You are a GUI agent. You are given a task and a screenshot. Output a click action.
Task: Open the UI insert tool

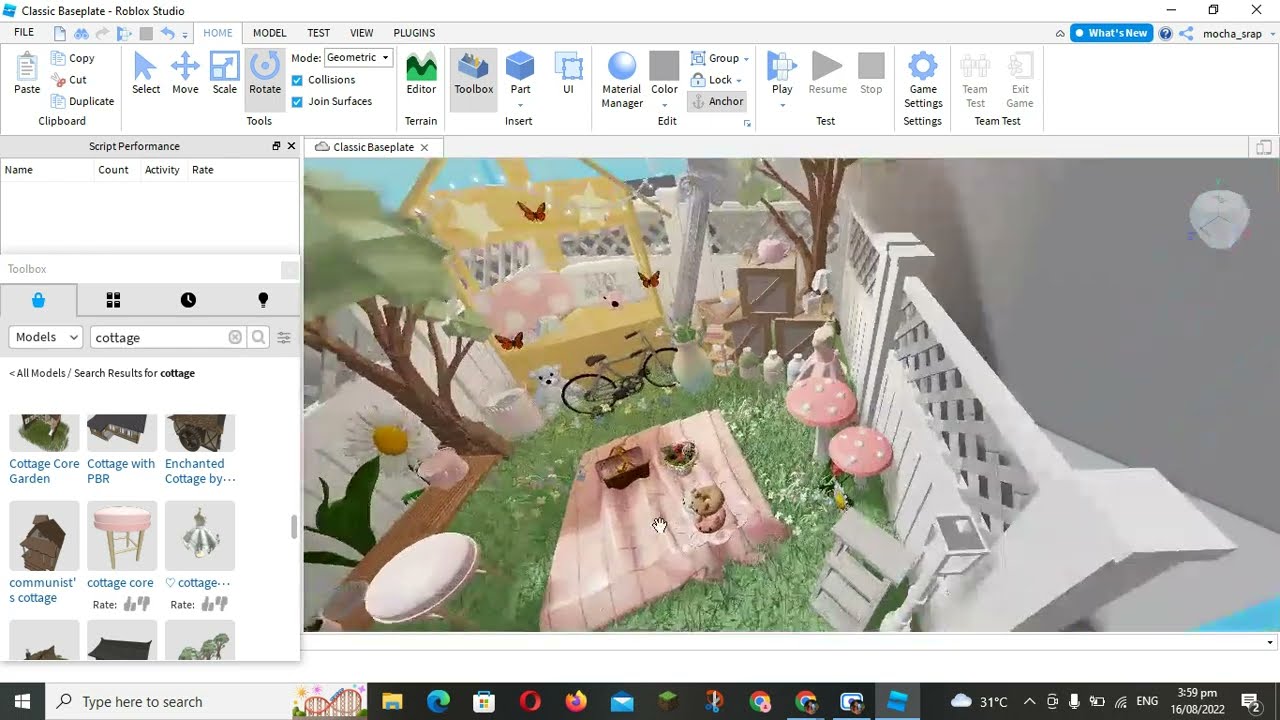pos(568,73)
